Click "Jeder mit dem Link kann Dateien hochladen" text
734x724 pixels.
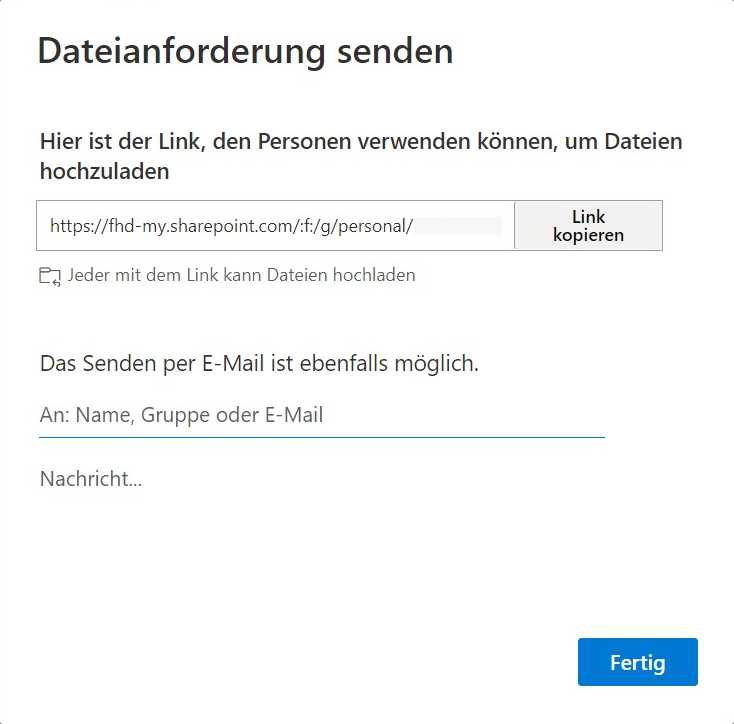[241, 275]
